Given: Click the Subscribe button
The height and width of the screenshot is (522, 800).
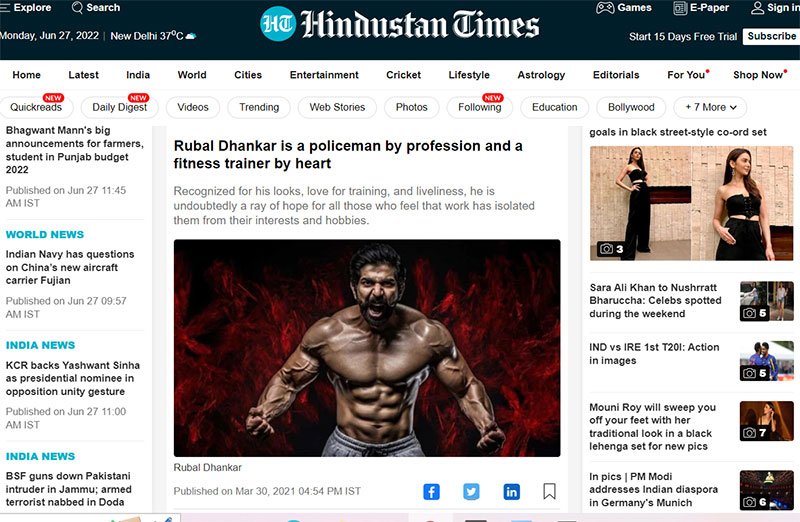Looking at the screenshot, I should pos(771,36).
